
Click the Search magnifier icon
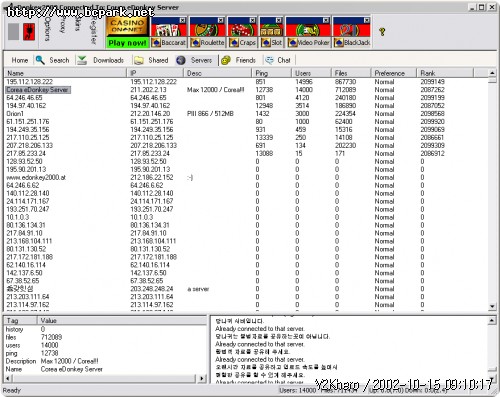(40, 60)
